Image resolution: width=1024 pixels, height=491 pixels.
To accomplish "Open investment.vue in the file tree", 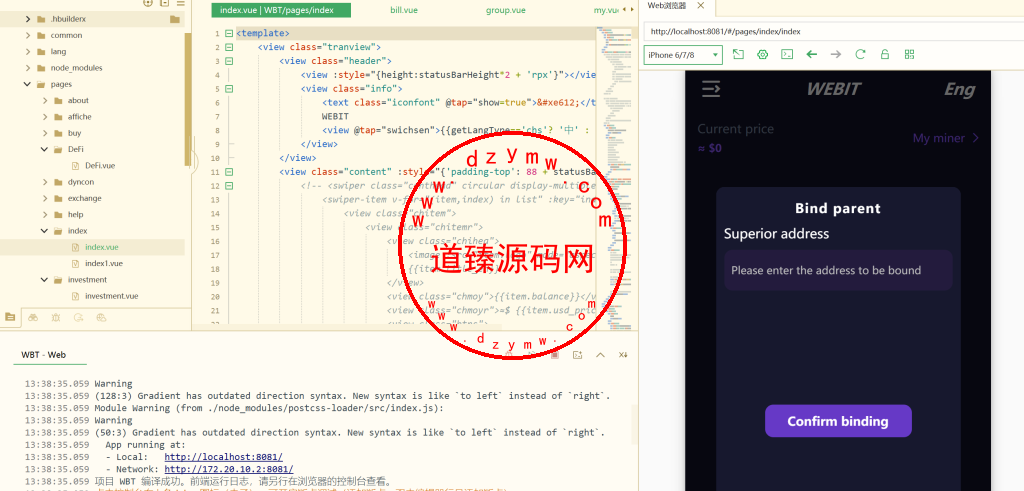I will coord(111,296).
